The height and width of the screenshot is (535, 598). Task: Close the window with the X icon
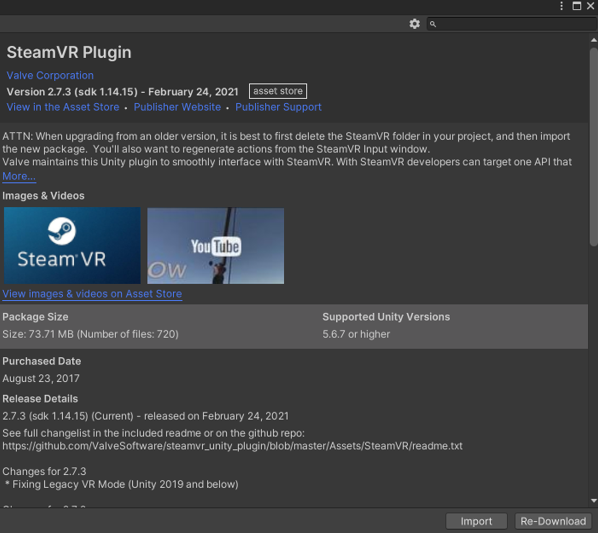(x=590, y=6)
